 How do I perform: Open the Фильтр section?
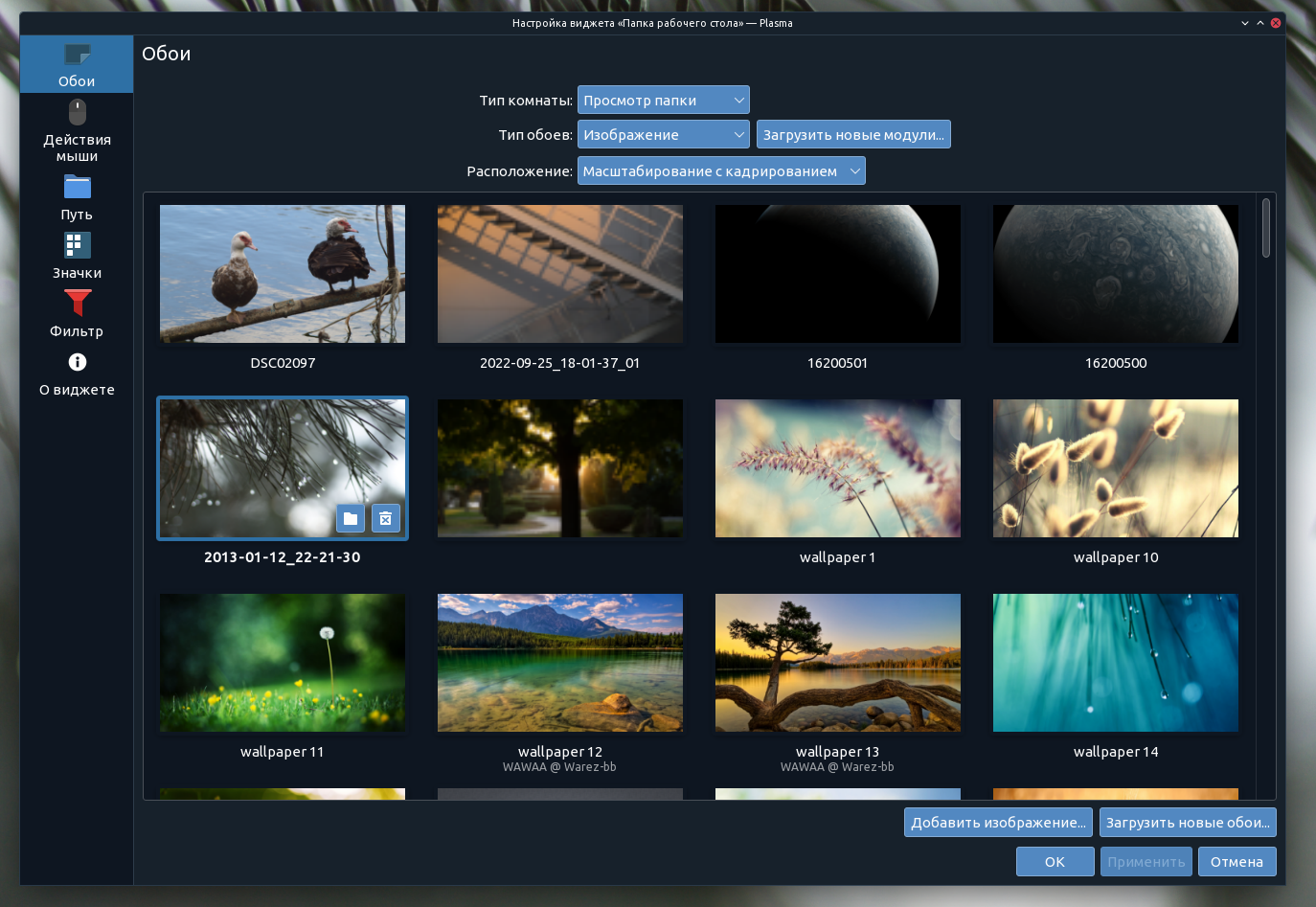pos(77,314)
